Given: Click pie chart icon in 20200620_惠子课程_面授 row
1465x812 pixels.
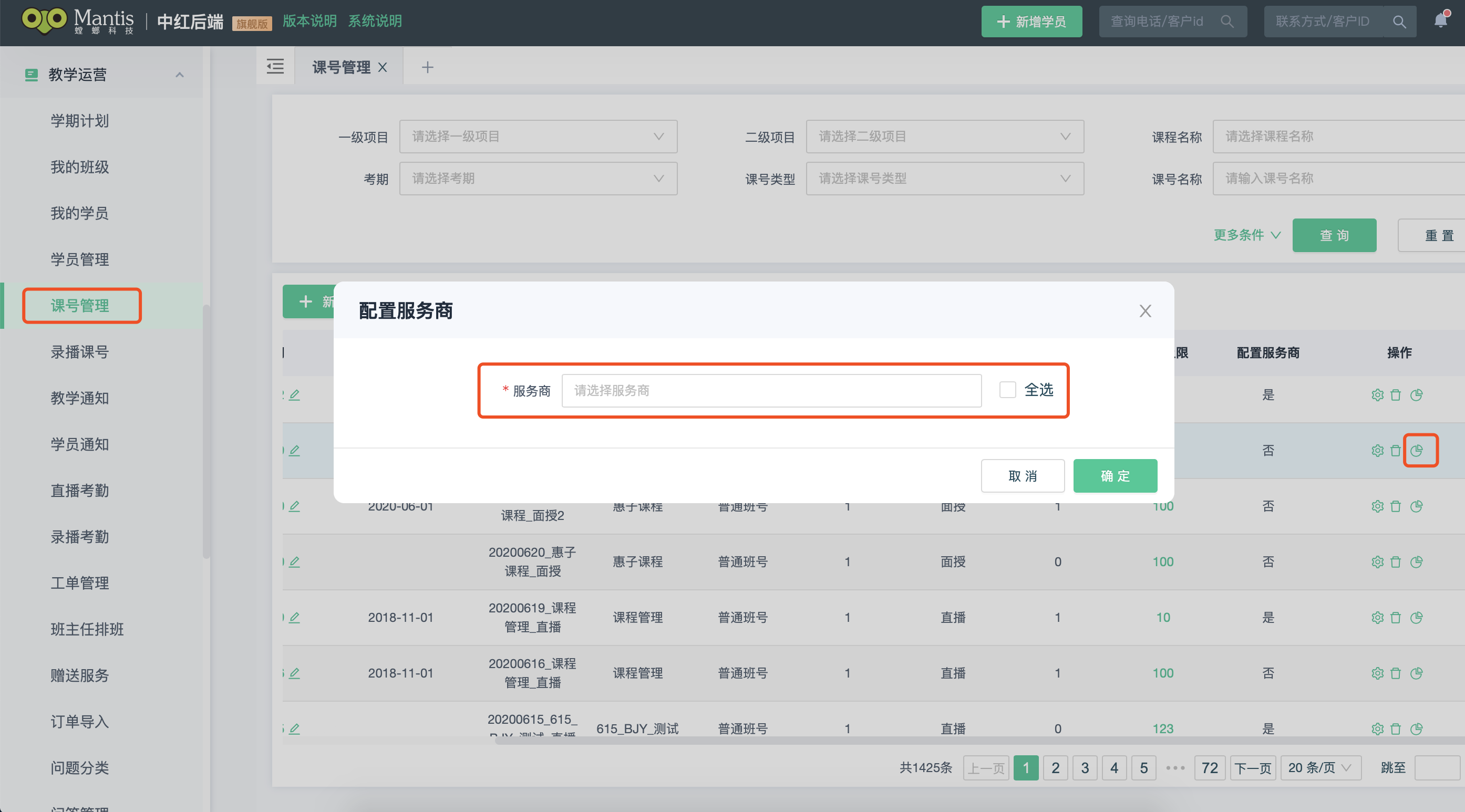Looking at the screenshot, I should 1416,562.
